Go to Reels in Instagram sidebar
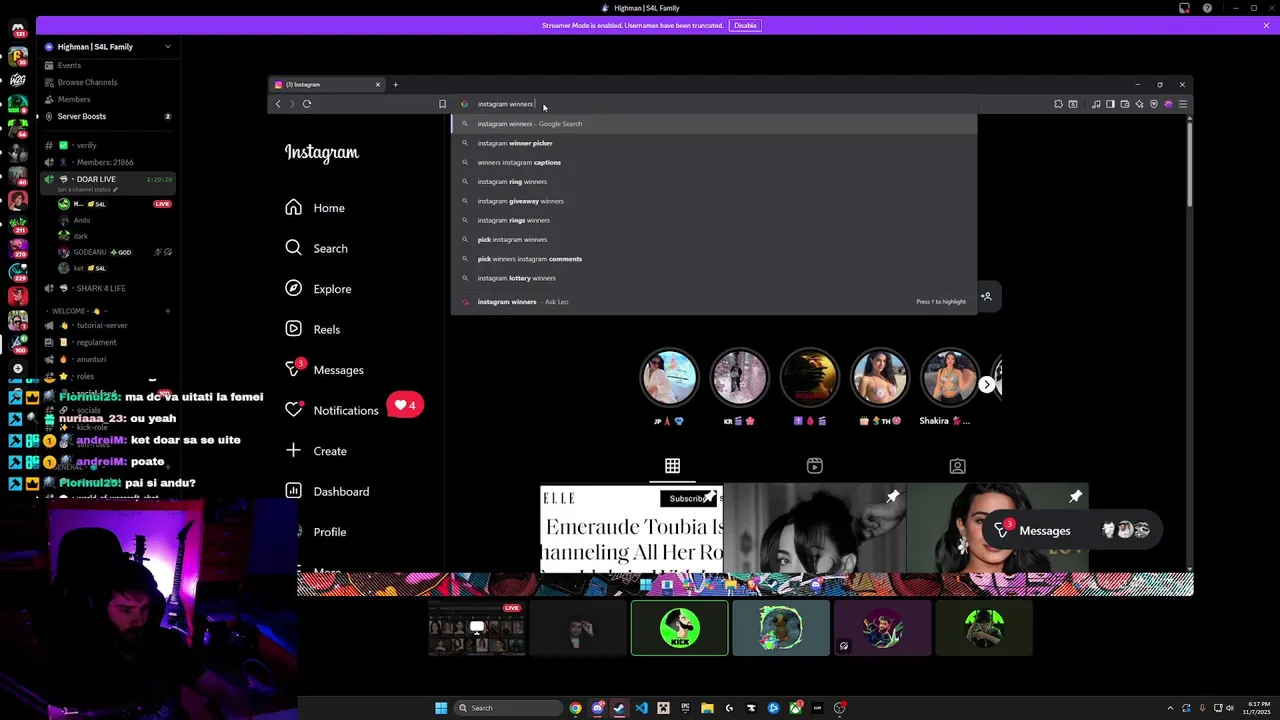1280x720 pixels. tap(312, 329)
